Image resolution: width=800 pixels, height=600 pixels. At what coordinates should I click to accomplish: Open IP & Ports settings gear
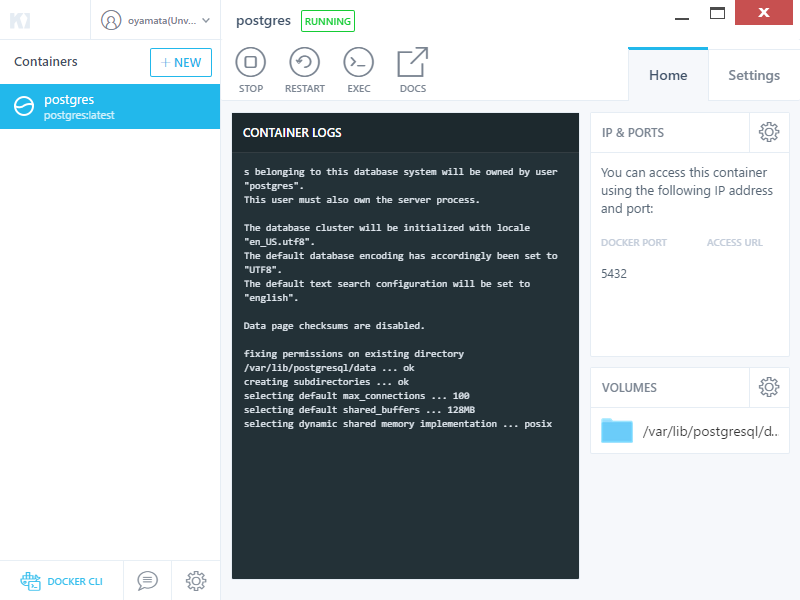tap(769, 132)
